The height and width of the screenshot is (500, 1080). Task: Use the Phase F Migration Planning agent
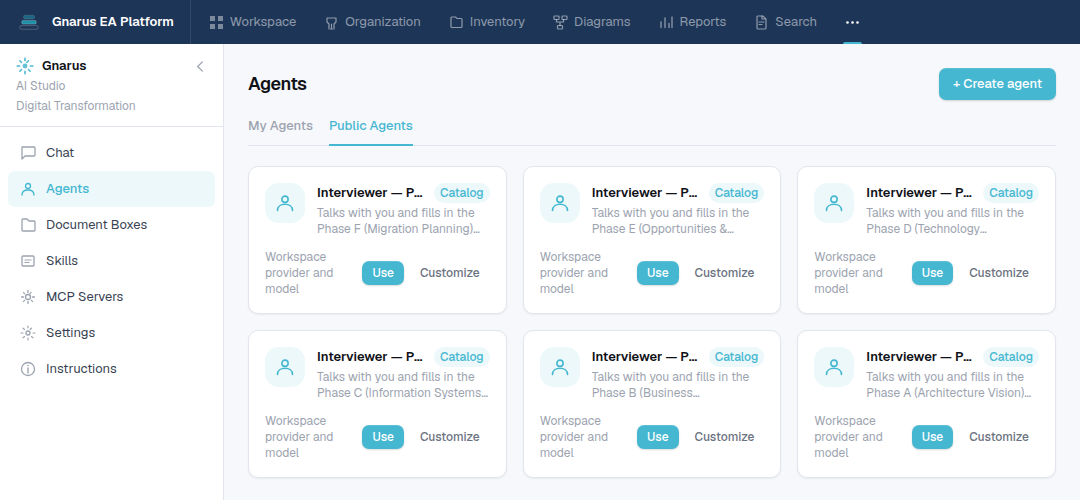[383, 273]
